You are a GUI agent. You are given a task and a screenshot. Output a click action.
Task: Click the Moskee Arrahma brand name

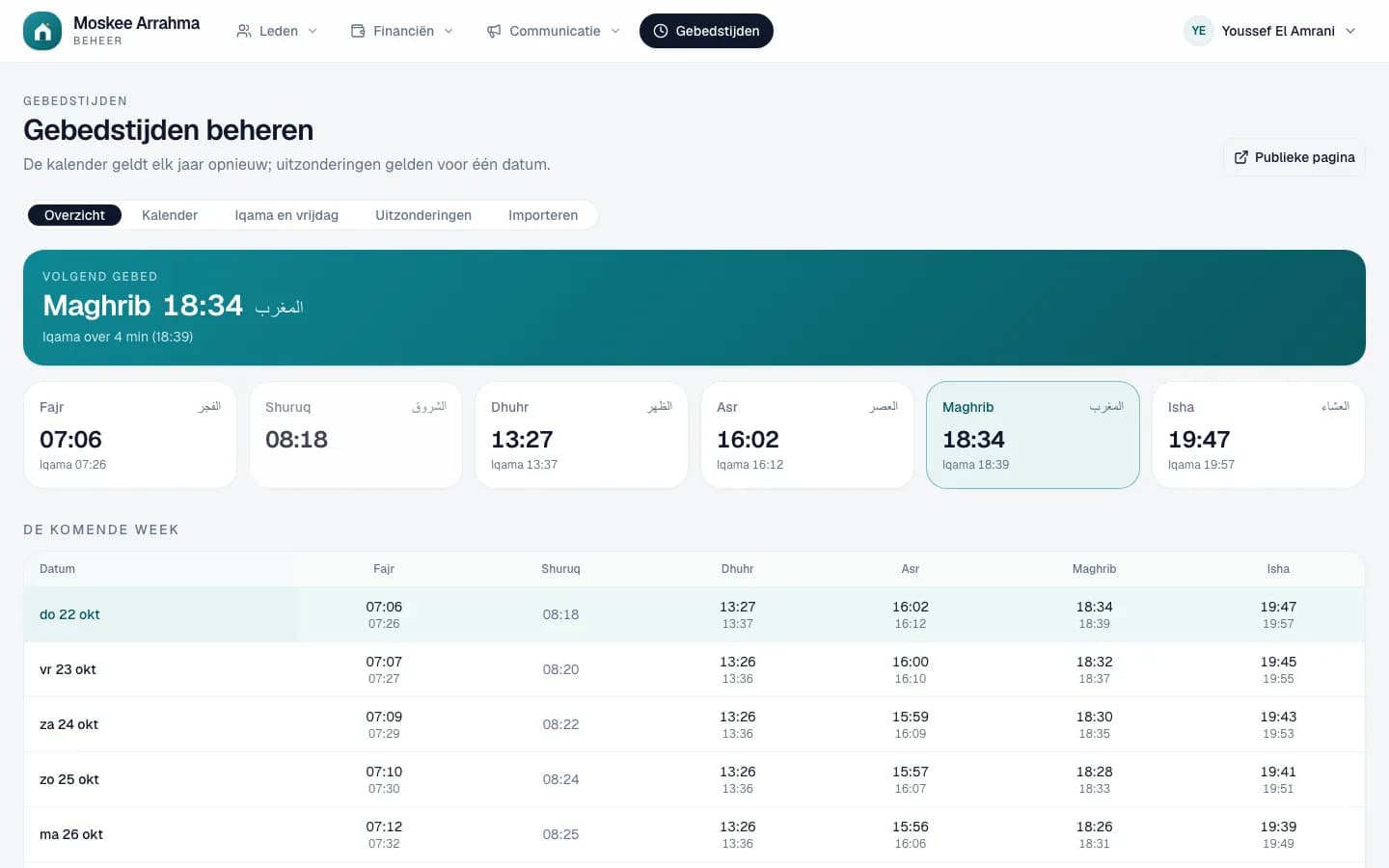(137, 23)
